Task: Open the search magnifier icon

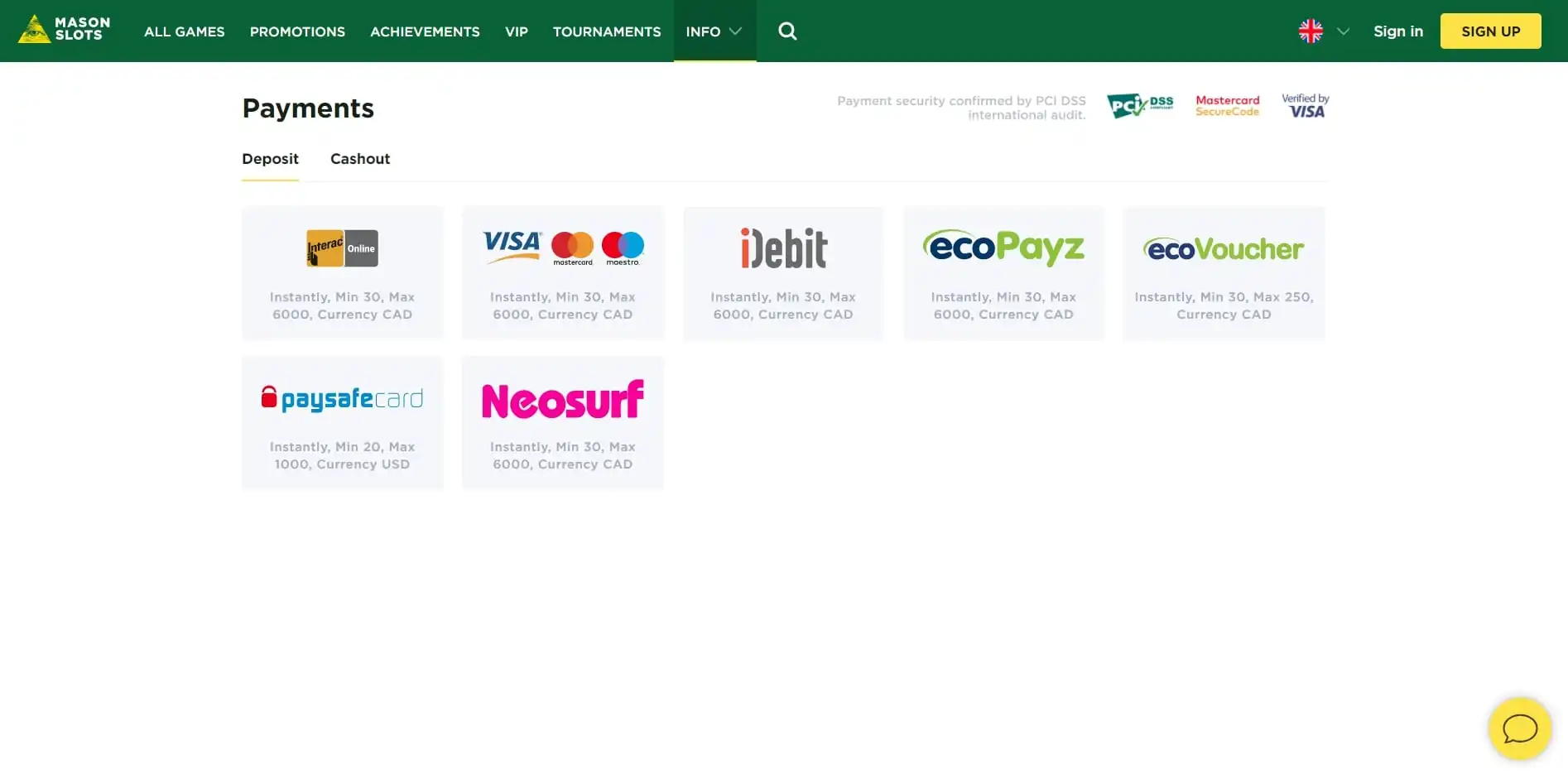Action: [x=787, y=31]
